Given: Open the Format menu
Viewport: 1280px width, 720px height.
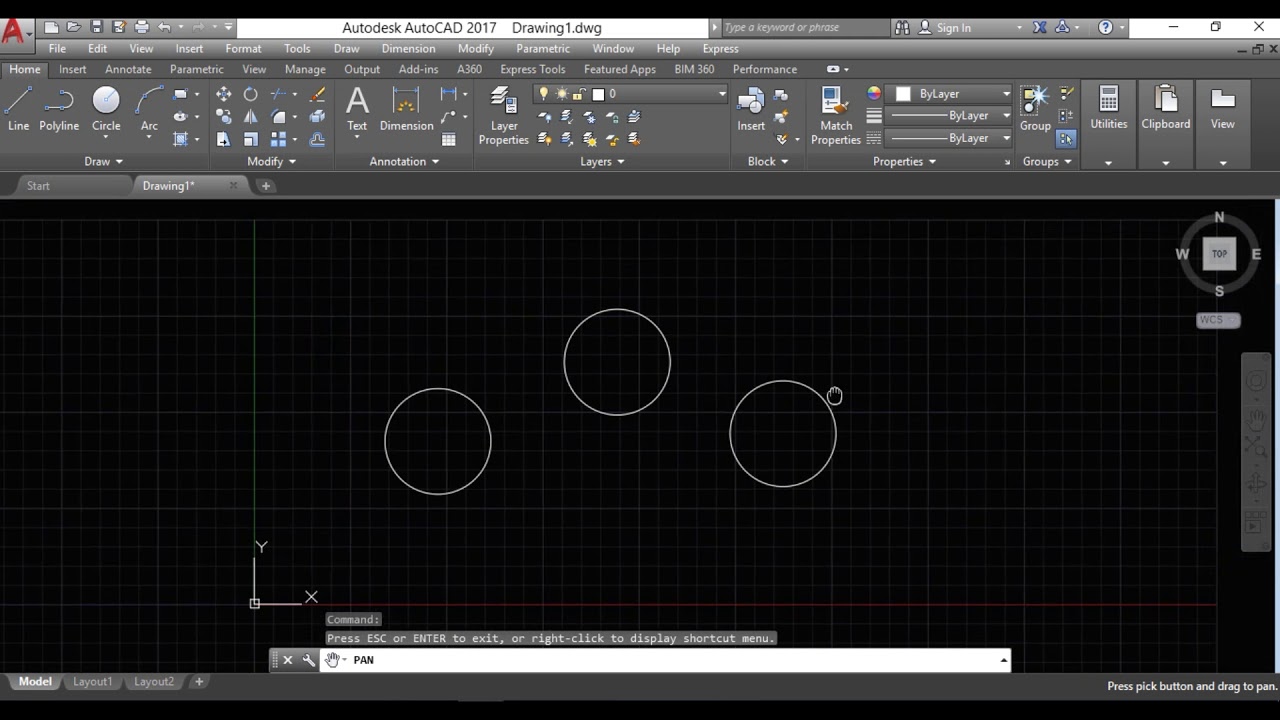Looking at the screenshot, I should coord(243,48).
